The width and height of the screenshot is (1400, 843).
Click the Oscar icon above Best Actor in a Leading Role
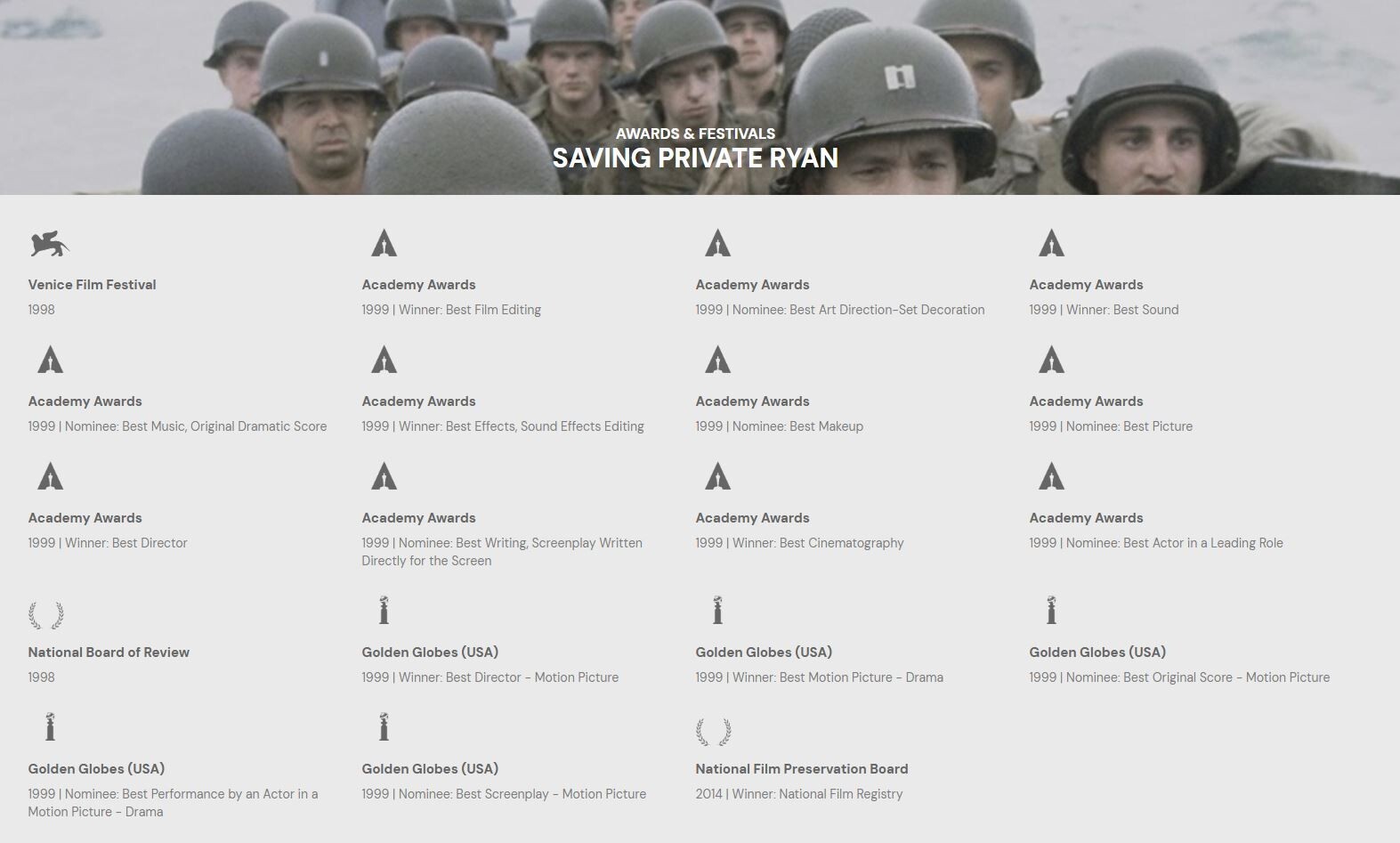click(x=1051, y=476)
